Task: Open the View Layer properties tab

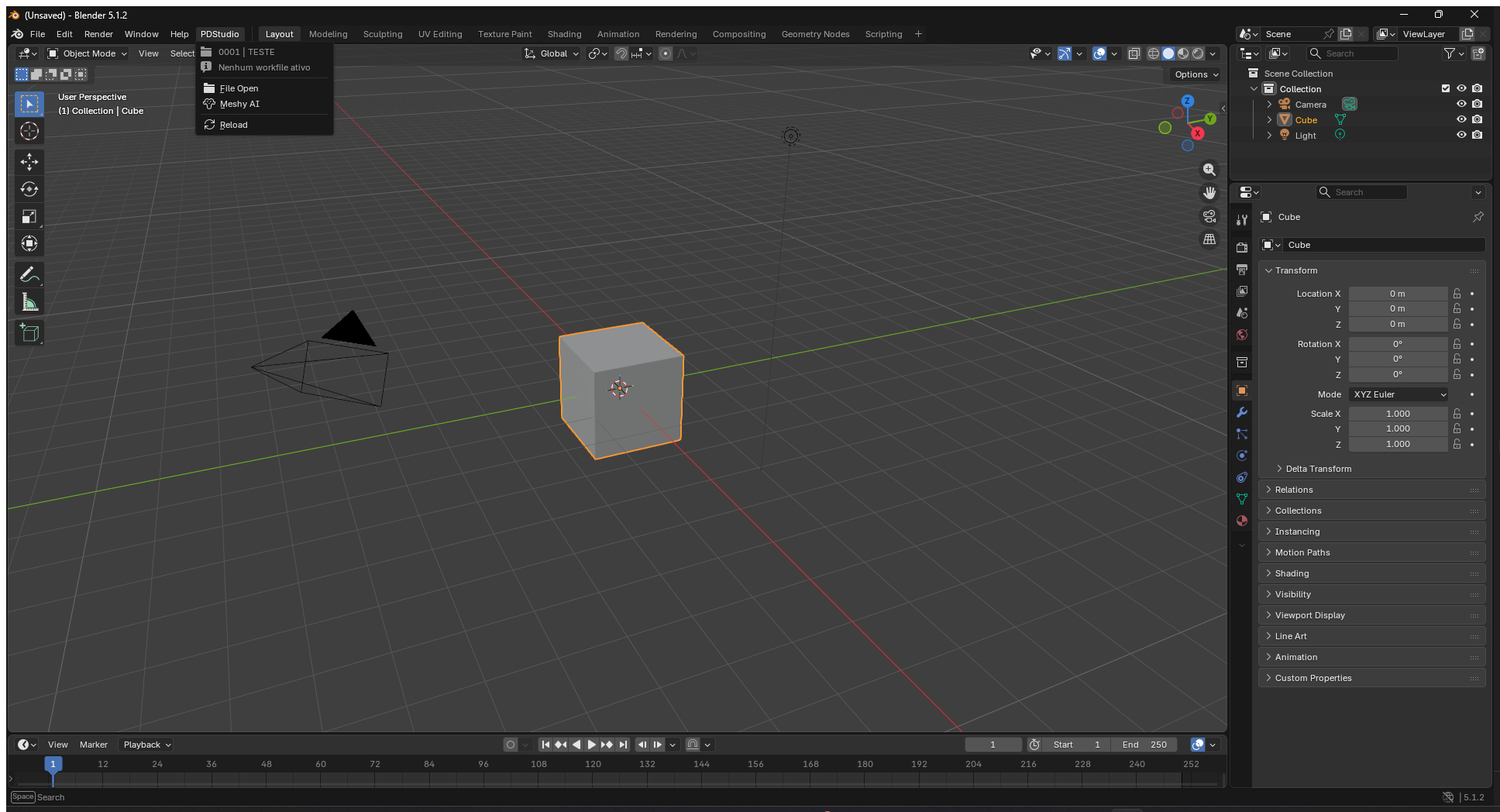Action: point(1242,291)
